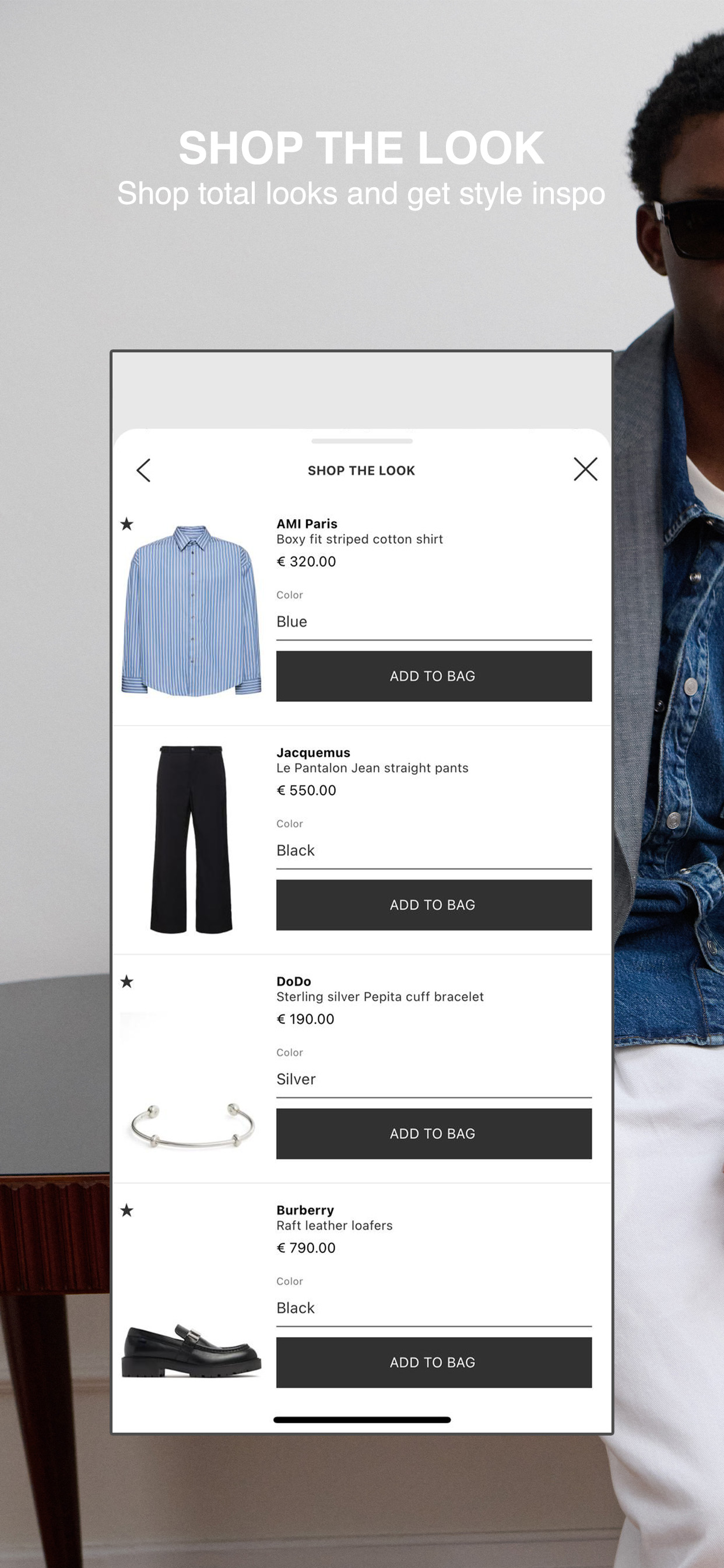Add the DoDo cuff bracelet to bag

coord(434,1134)
